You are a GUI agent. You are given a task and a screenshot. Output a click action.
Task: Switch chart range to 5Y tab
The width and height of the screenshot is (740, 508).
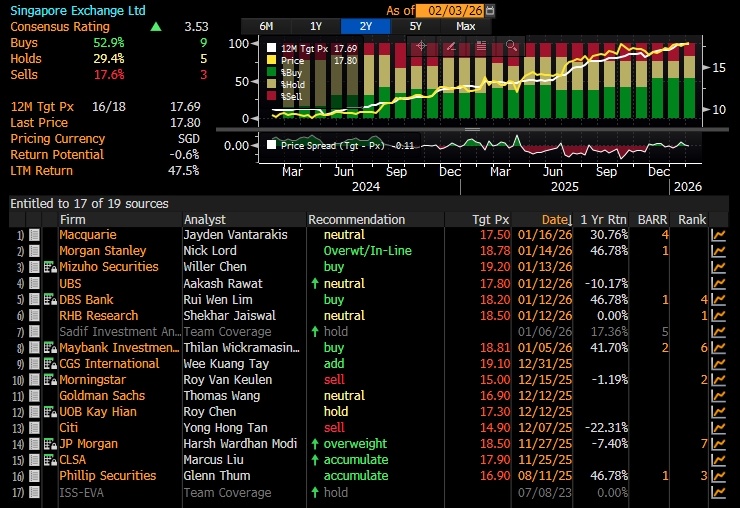tap(416, 26)
